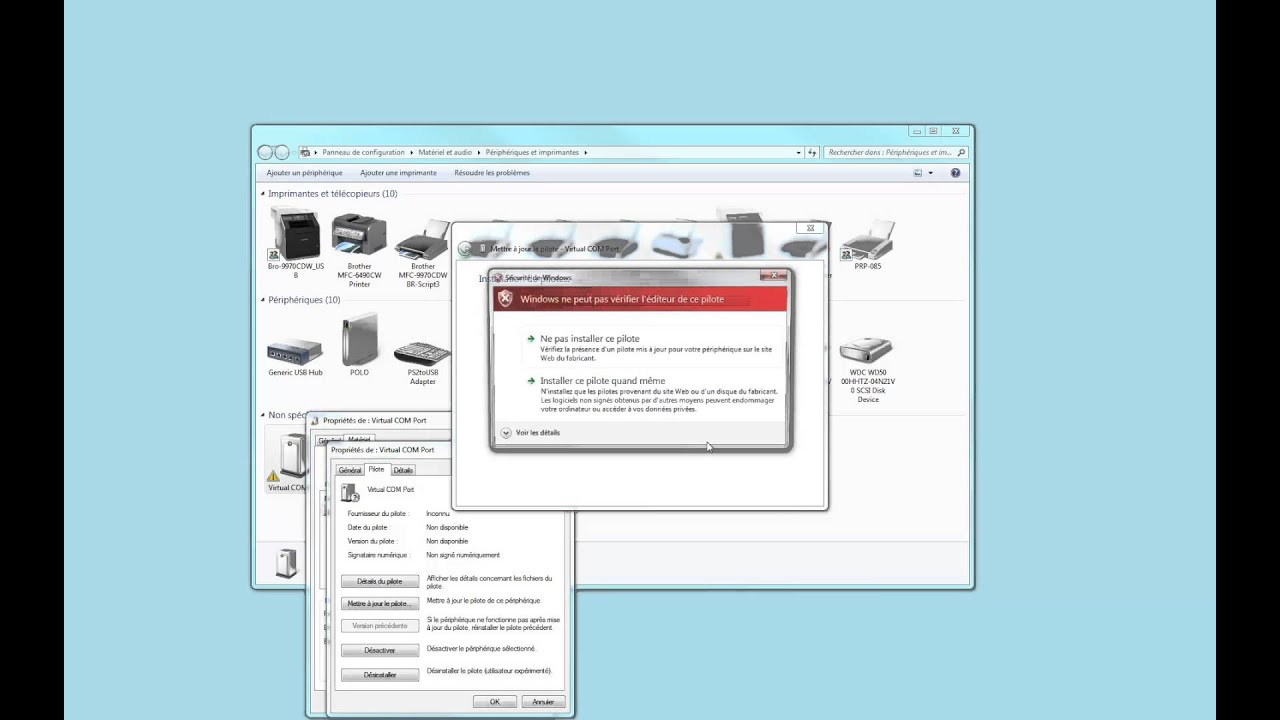The height and width of the screenshot is (720, 1280).
Task: Click Matériel tab in rear properties window
Action: [359, 439]
